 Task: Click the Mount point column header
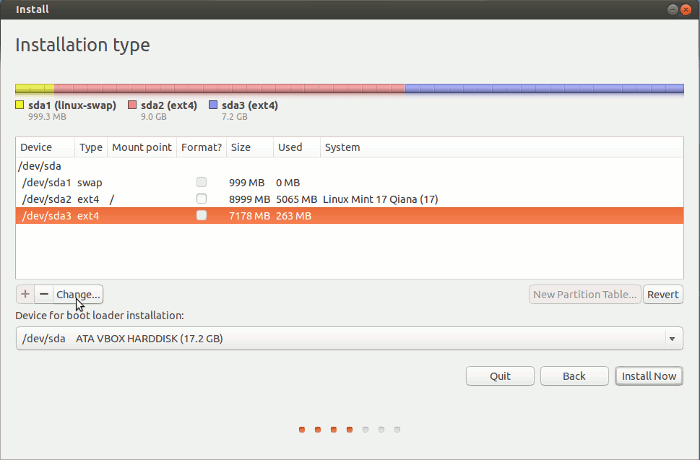pos(141,147)
